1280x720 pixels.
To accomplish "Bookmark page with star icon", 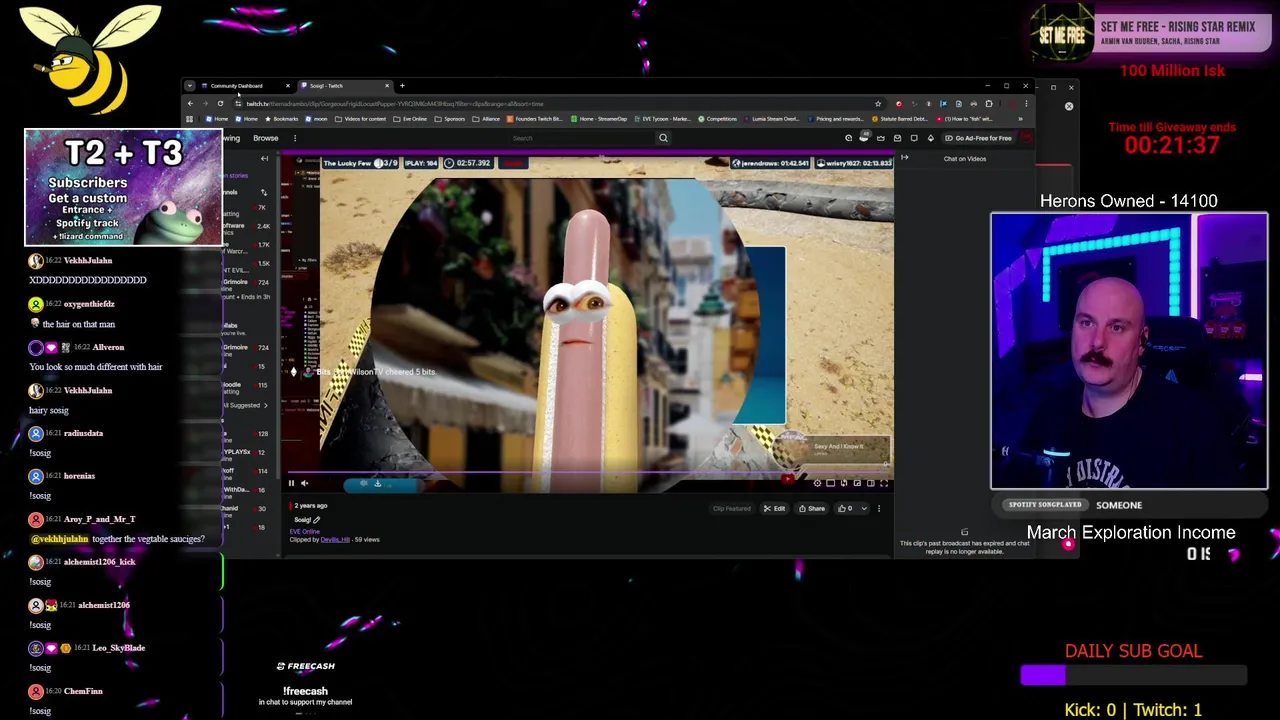I will tap(878, 104).
